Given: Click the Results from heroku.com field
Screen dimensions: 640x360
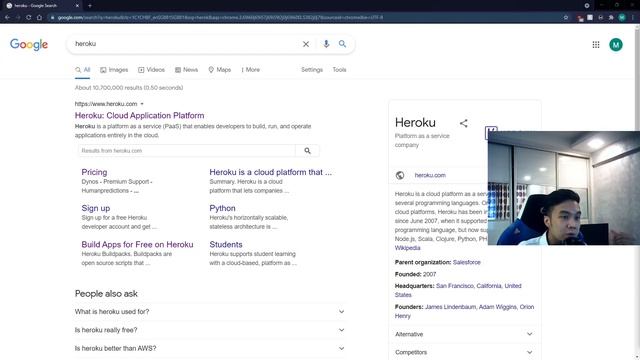Looking at the screenshot, I should click(187, 151).
